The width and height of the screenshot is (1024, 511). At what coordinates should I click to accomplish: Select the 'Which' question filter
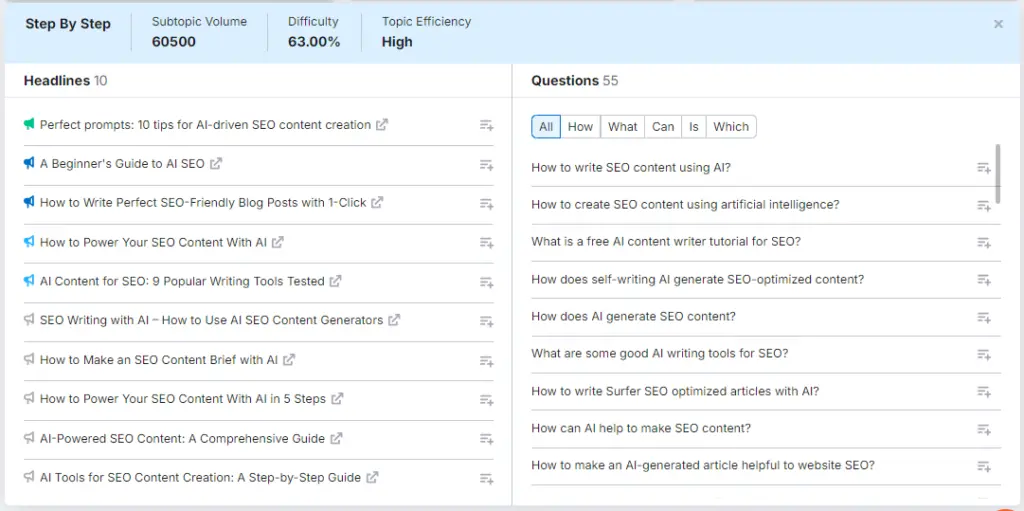(x=731, y=127)
